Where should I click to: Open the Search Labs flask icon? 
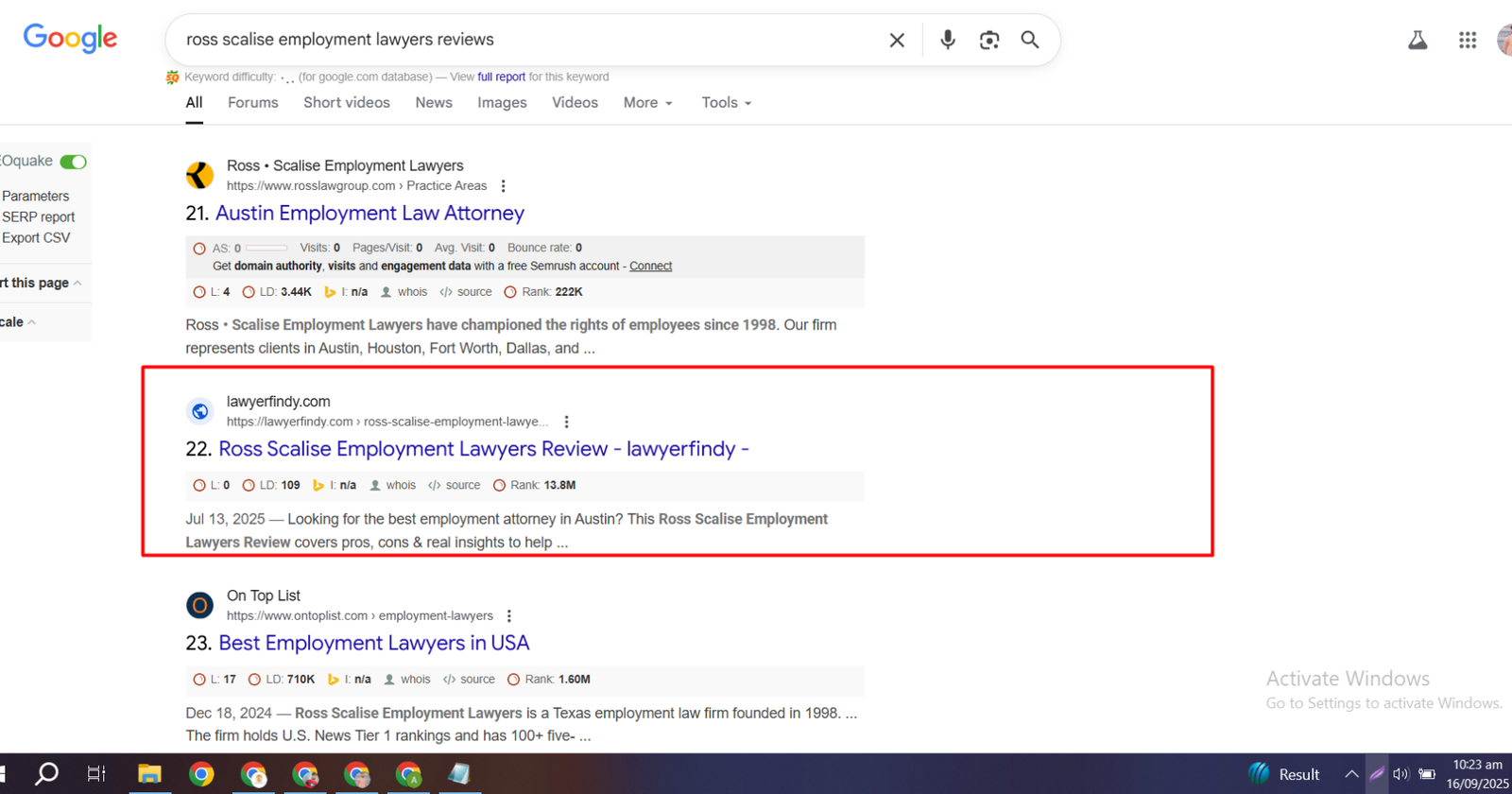1417,40
